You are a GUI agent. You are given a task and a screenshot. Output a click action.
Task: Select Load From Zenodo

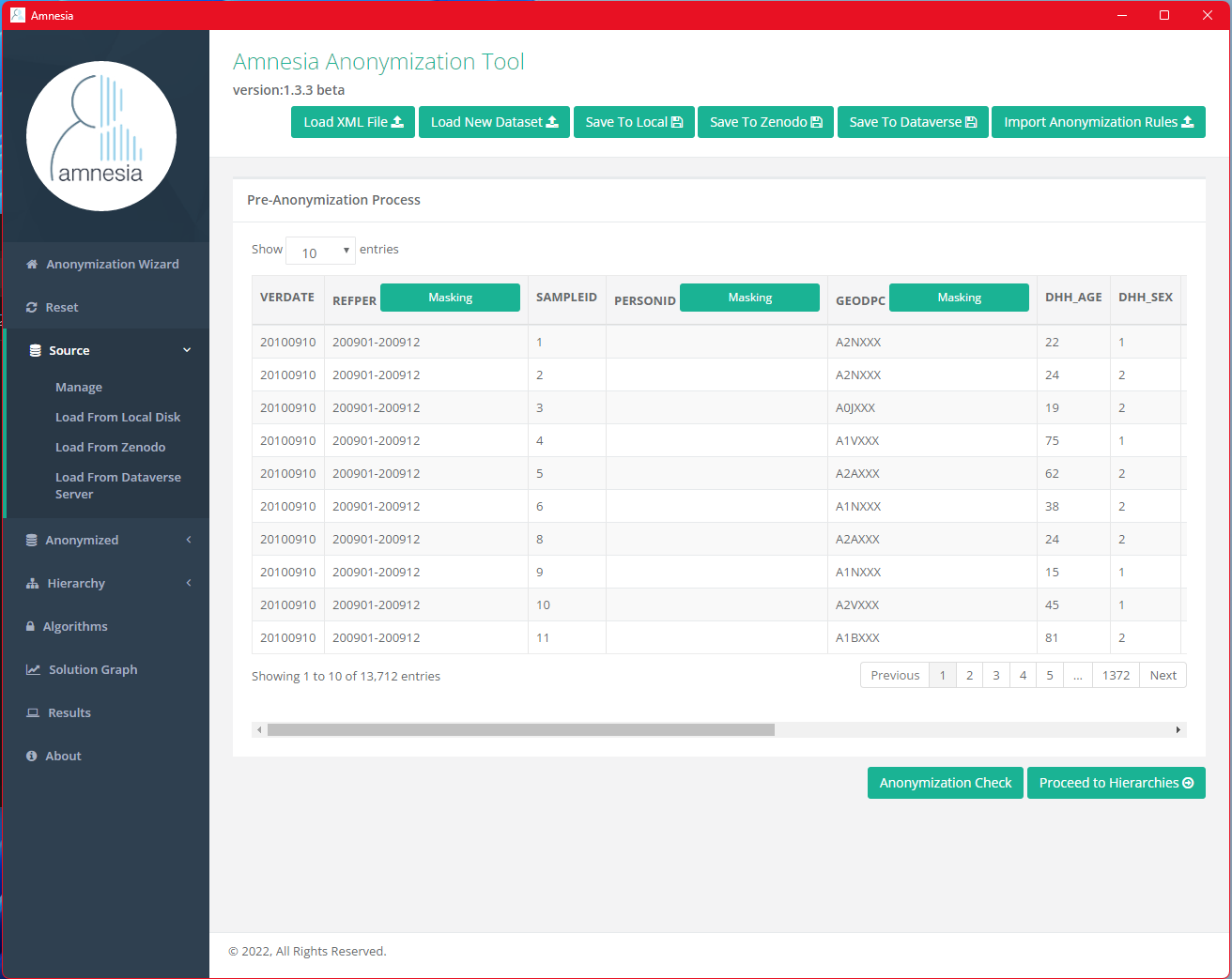(x=110, y=448)
